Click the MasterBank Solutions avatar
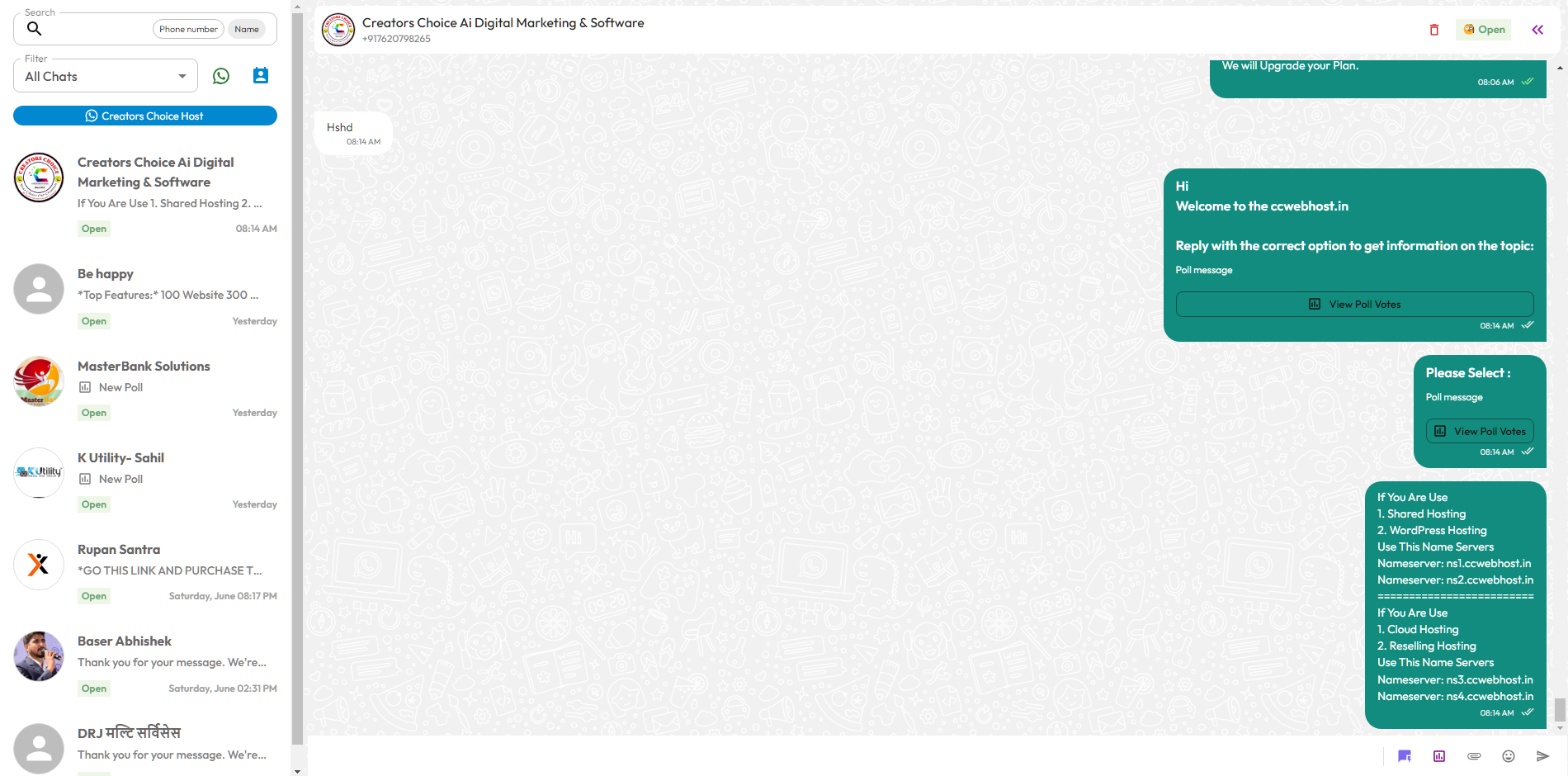 click(39, 381)
